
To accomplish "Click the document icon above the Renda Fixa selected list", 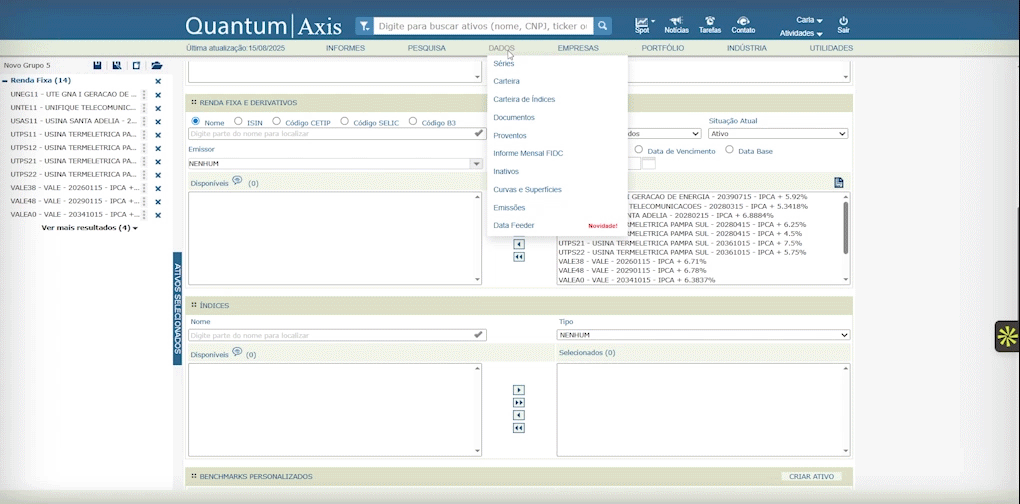I will coord(839,183).
